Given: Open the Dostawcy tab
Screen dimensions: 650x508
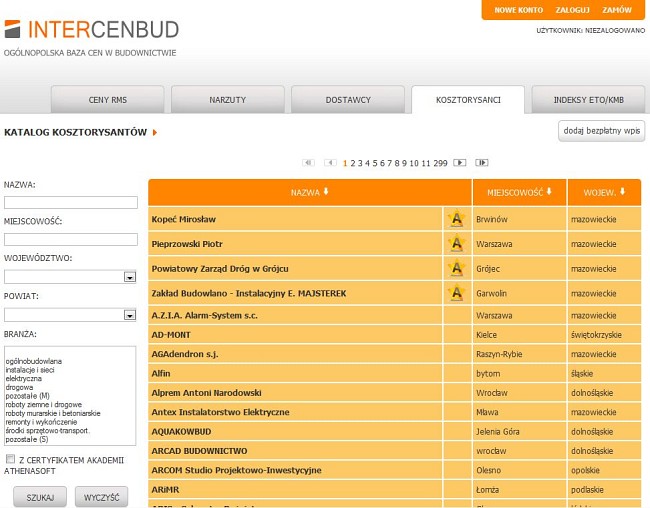Looking at the screenshot, I should tap(347, 100).
